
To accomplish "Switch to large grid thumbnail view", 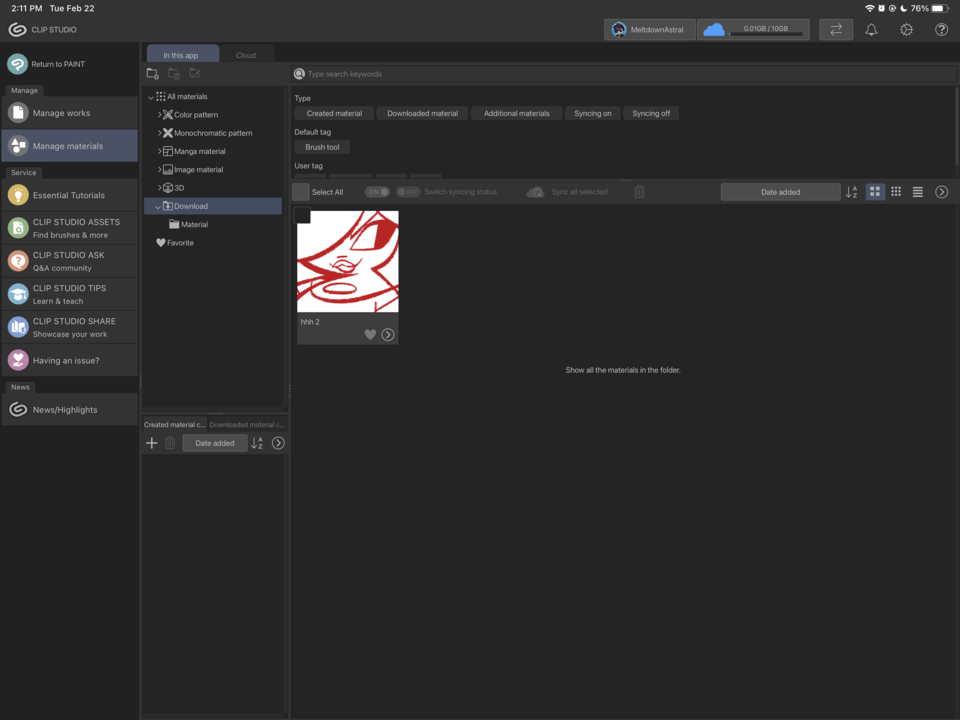I will click(x=875, y=191).
